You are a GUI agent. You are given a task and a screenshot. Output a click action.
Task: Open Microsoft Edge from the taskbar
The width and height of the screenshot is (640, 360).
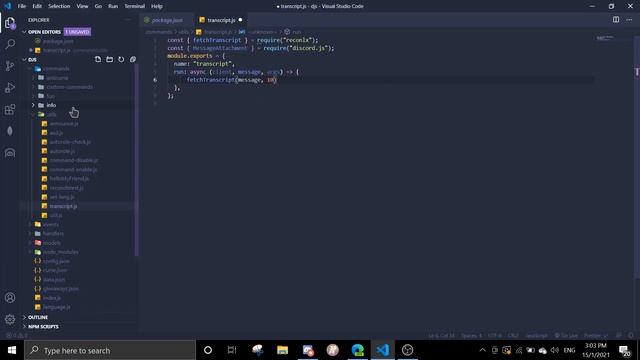358,350
